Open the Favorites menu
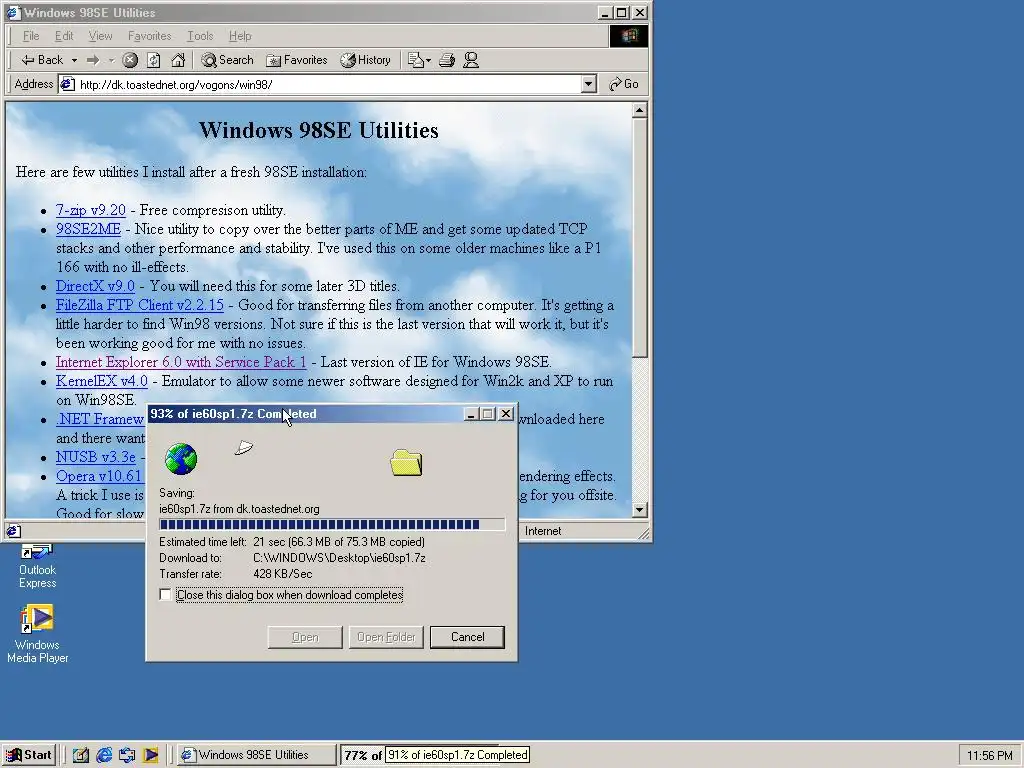Viewport: 1024px width, 768px height. coord(150,36)
